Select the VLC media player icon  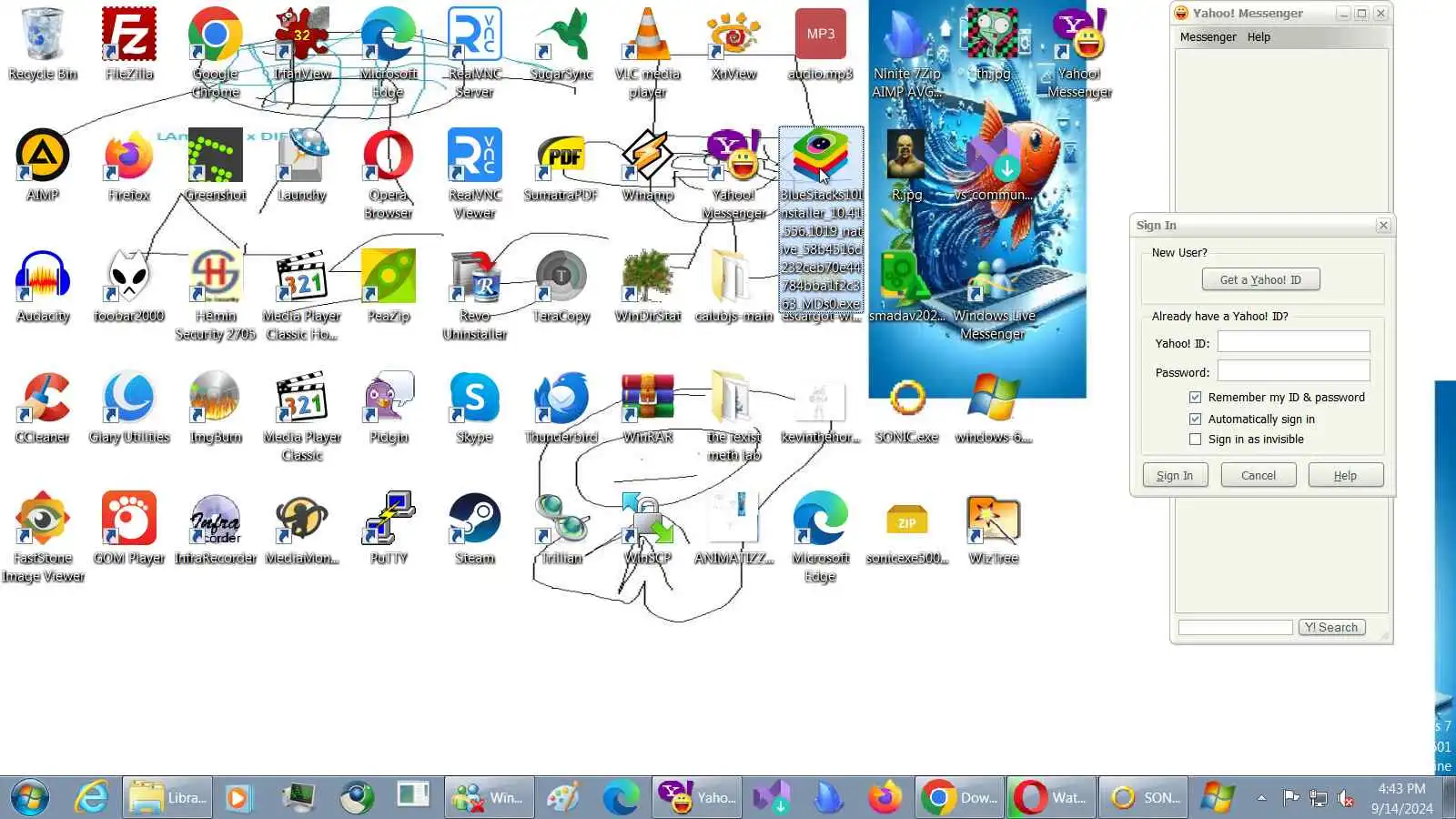tap(647, 53)
